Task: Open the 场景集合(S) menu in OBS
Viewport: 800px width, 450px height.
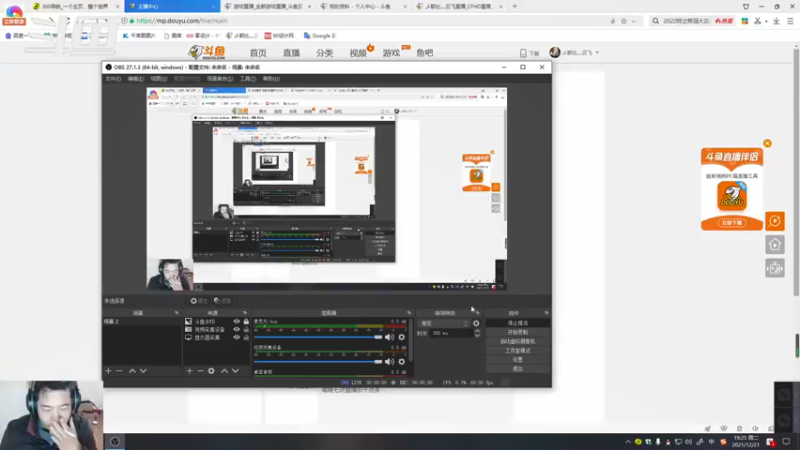Action: (x=220, y=79)
